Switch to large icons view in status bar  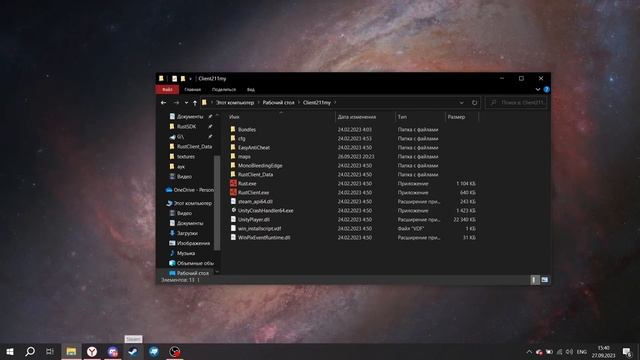click(x=544, y=280)
